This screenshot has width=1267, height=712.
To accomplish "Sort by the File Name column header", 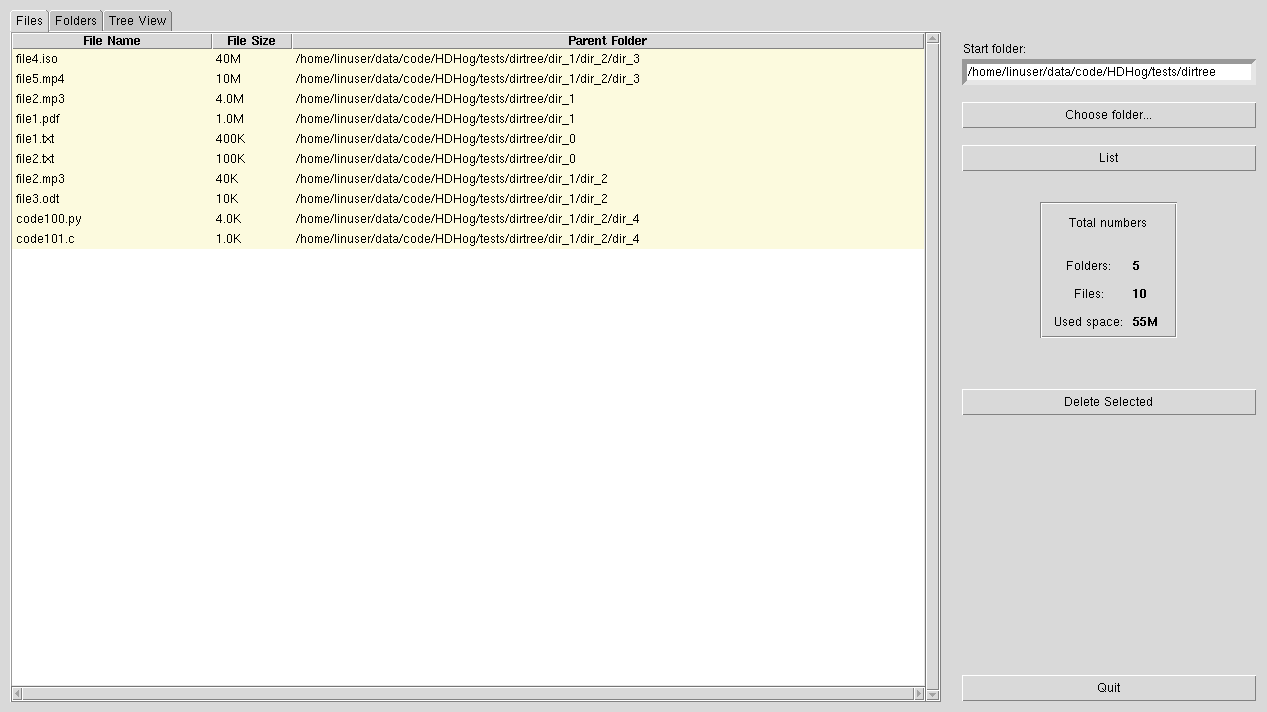I will click(111, 40).
